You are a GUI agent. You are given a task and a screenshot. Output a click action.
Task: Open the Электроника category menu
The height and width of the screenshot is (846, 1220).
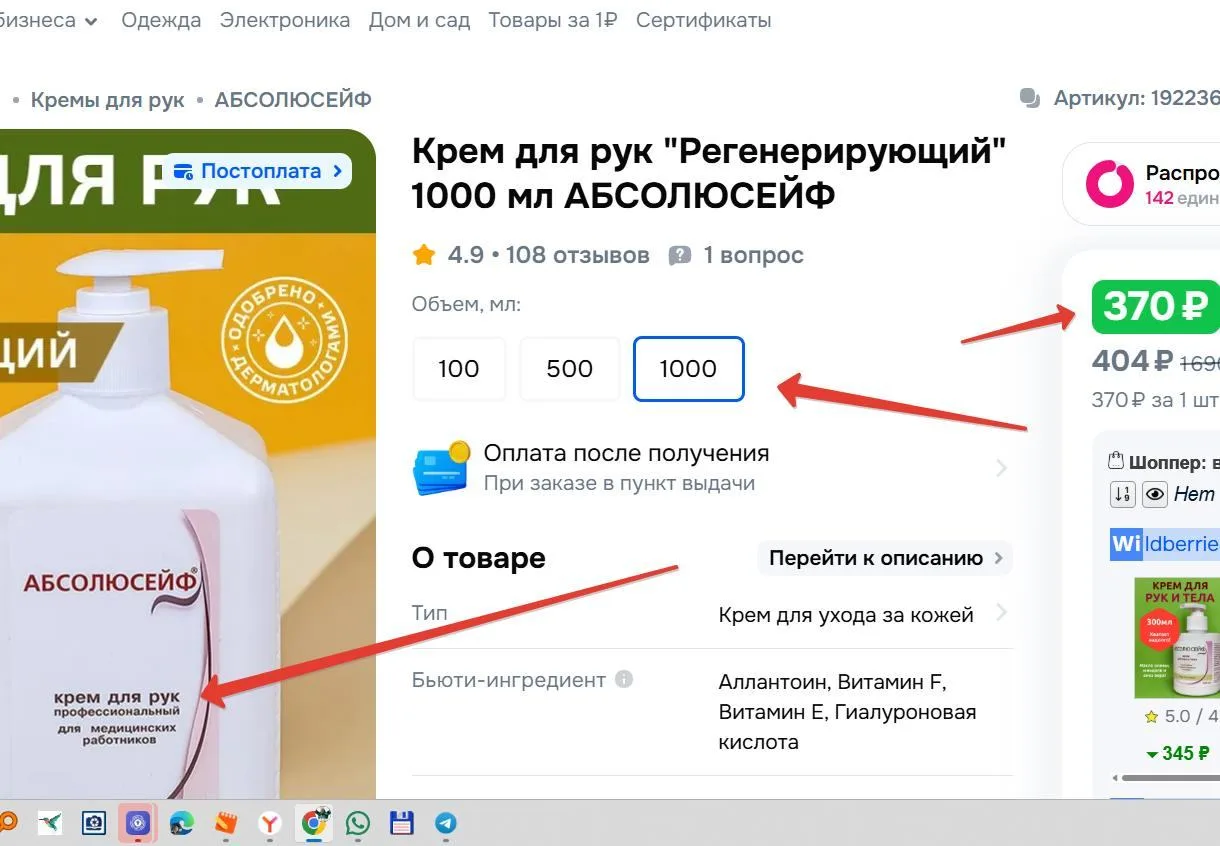pyautogui.click(x=285, y=20)
